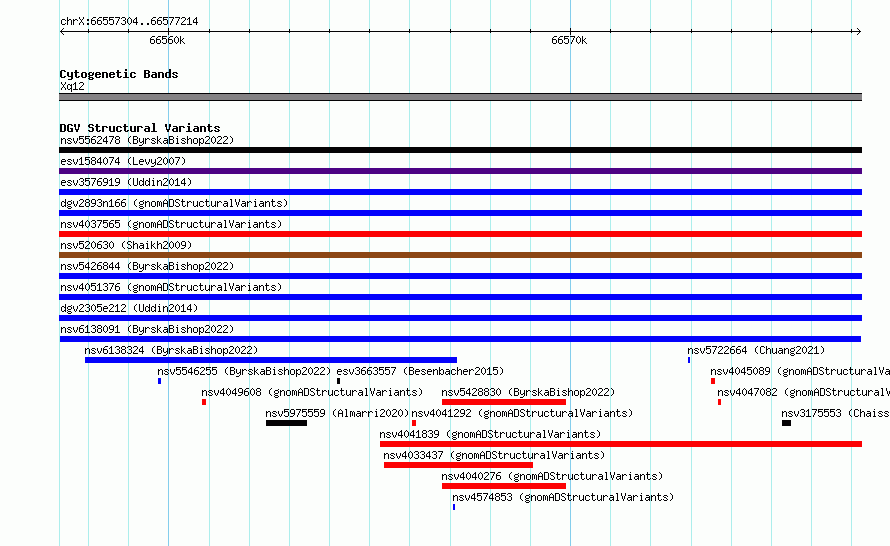Open variant nsv4045089 gnomAD label
Screen dimensions: 890x546
tap(800, 371)
